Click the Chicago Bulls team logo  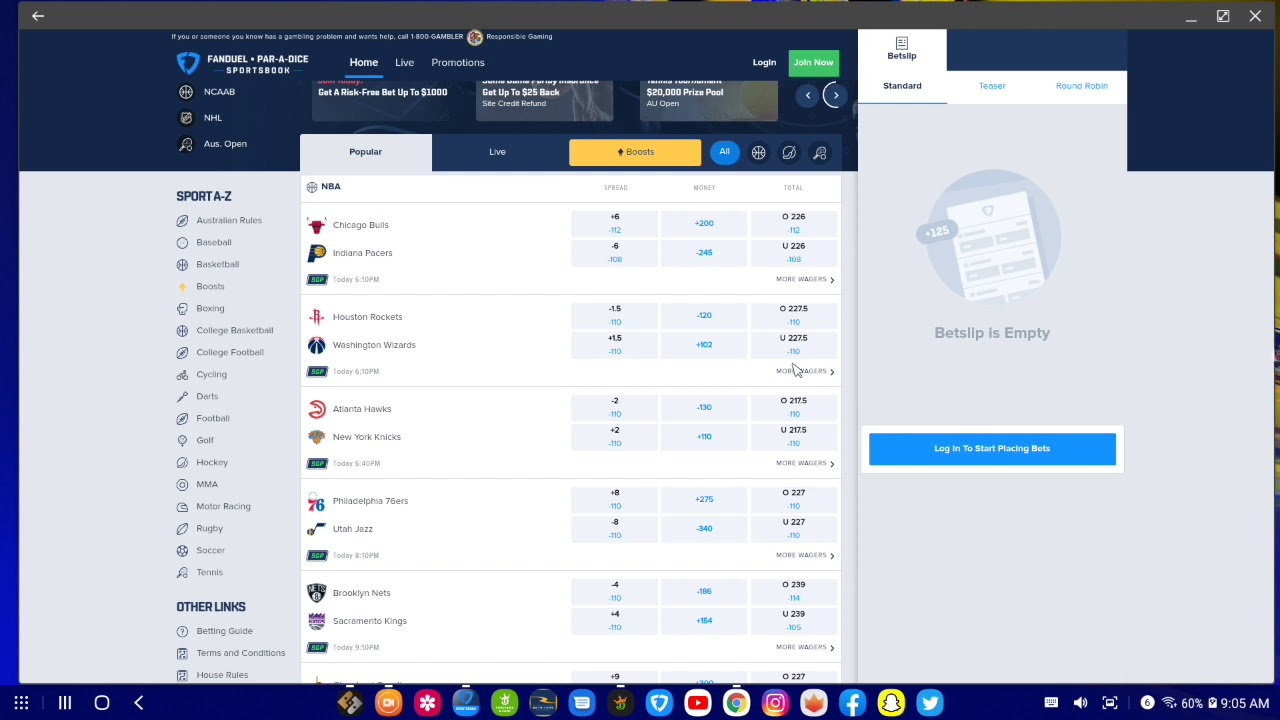pos(316,226)
